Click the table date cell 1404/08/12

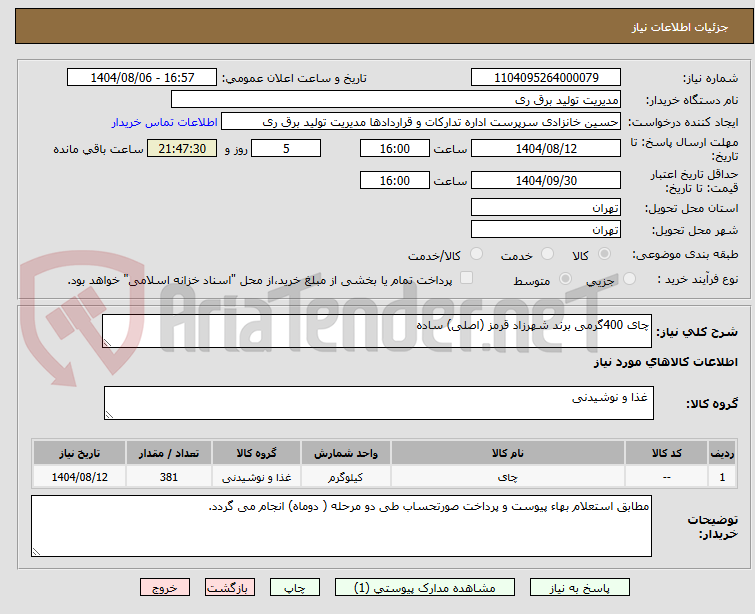click(x=79, y=477)
